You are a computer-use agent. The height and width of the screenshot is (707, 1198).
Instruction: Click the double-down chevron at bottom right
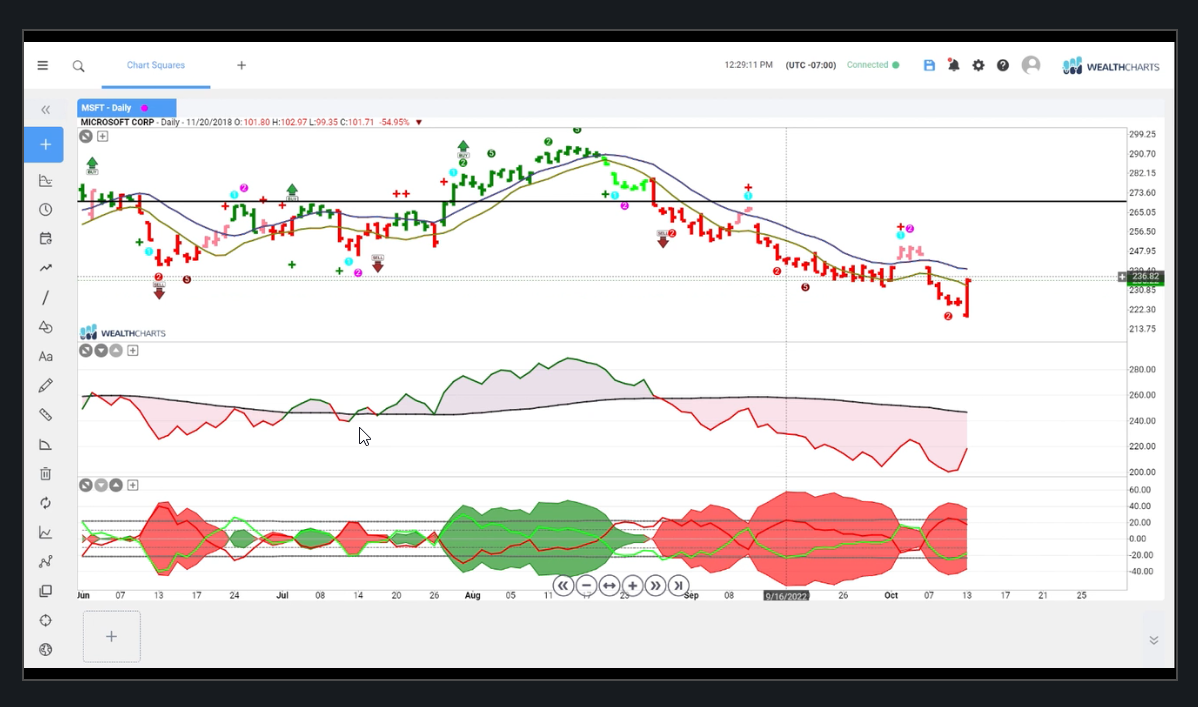[1154, 641]
